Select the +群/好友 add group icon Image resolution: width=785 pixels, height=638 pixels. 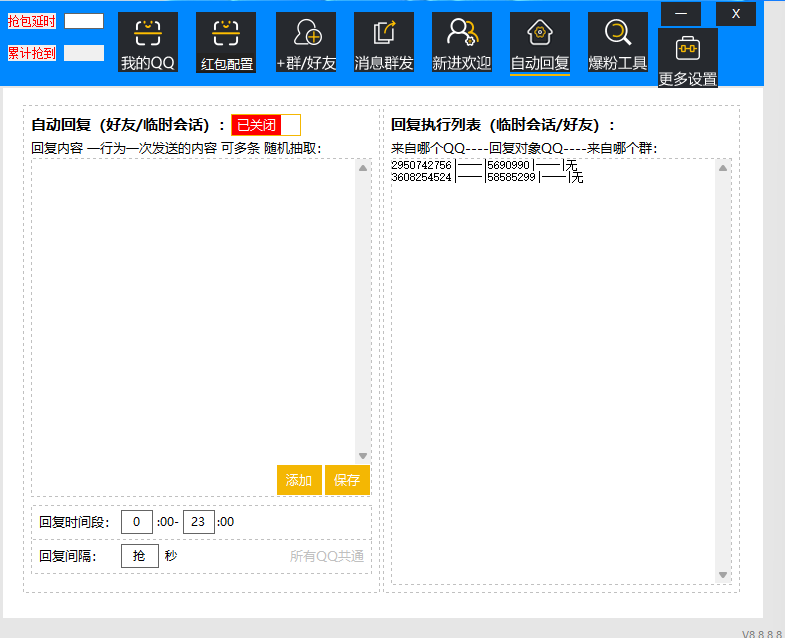point(306,43)
